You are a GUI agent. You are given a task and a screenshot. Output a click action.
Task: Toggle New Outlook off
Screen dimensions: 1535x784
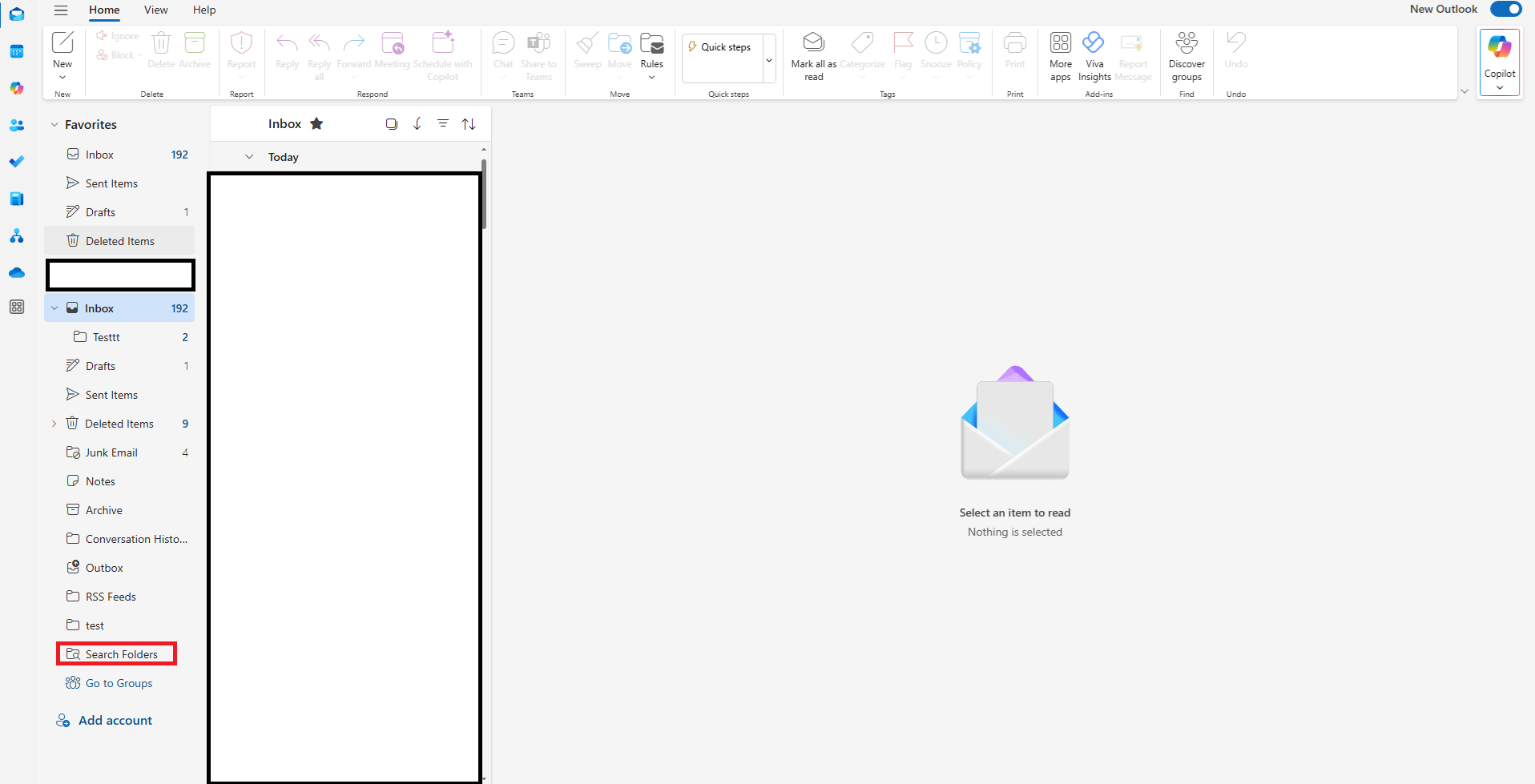(1505, 9)
